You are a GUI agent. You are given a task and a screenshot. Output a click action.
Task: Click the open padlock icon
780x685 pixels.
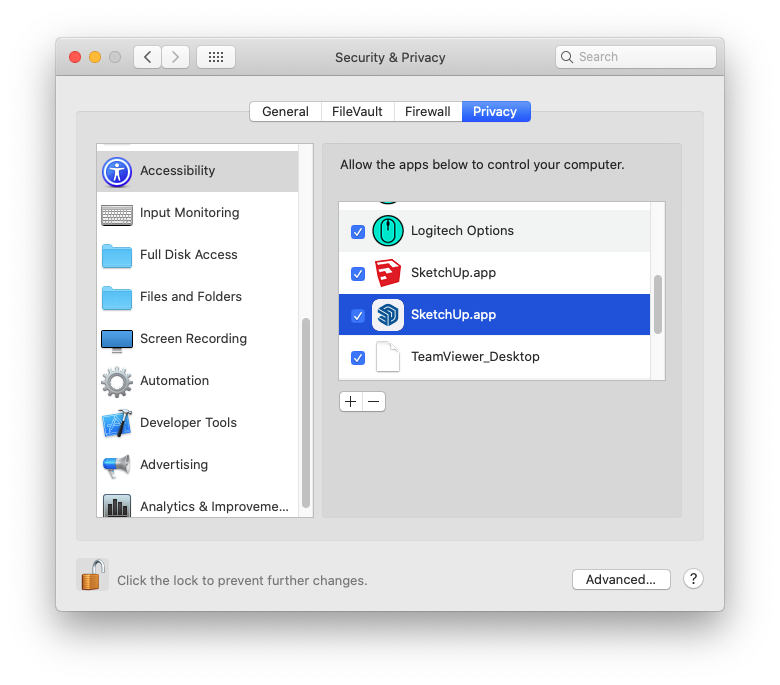point(93,575)
